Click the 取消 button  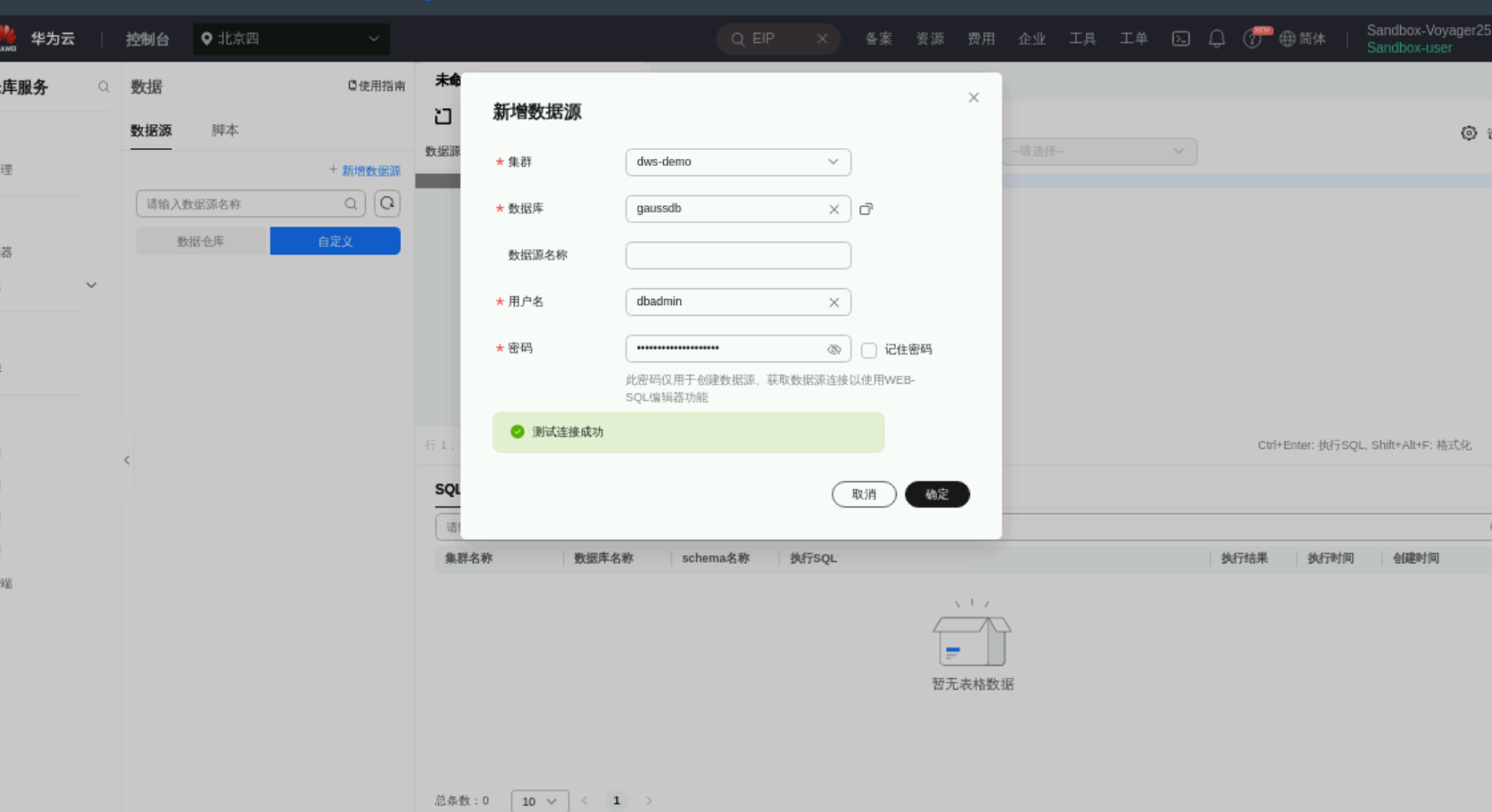[x=864, y=494]
